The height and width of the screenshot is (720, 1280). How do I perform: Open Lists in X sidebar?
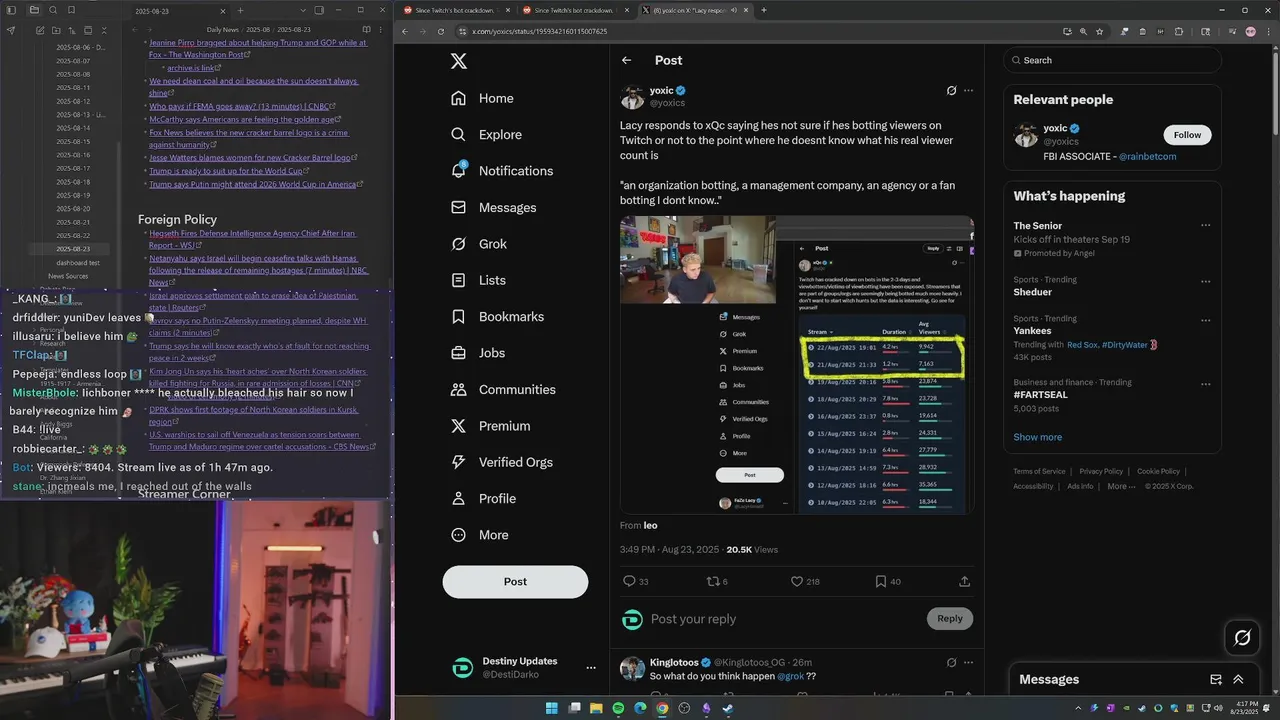478,280
